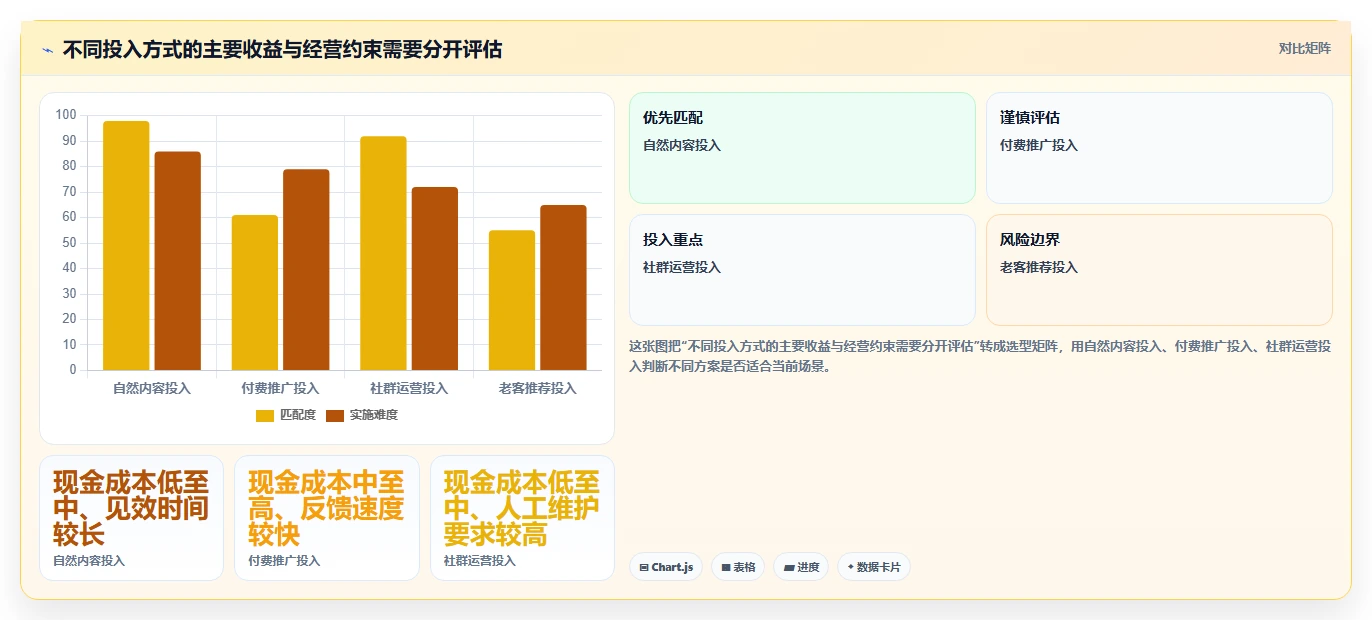
Task: Click the 0 tick on the y-axis
Action: [x=73, y=370]
